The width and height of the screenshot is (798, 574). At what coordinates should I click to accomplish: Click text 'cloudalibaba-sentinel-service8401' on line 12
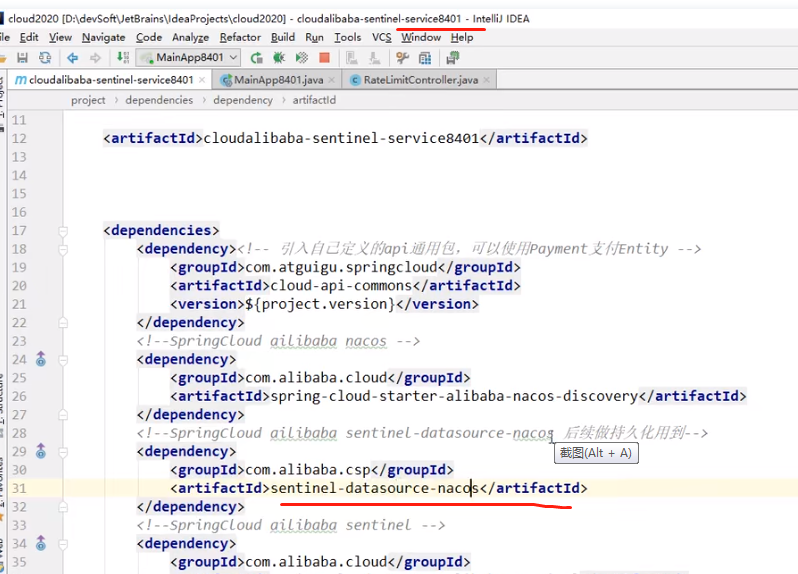341,138
